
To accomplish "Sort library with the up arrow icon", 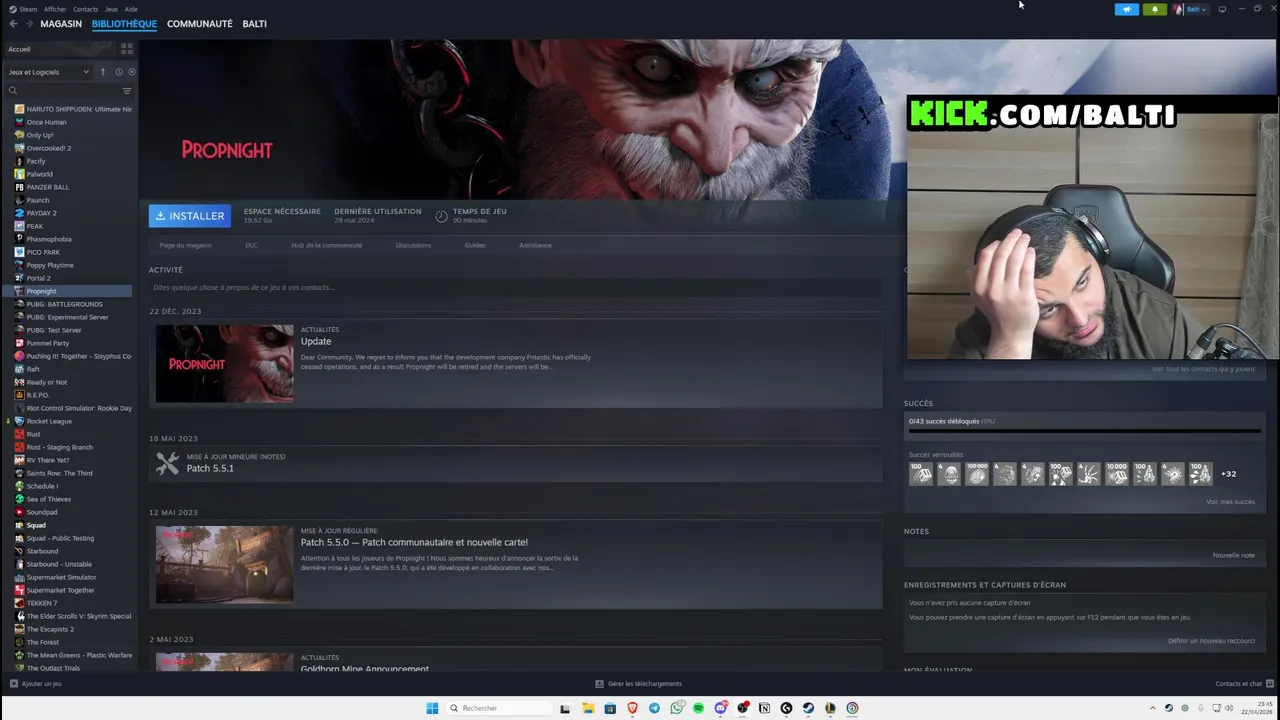I will (x=102, y=72).
